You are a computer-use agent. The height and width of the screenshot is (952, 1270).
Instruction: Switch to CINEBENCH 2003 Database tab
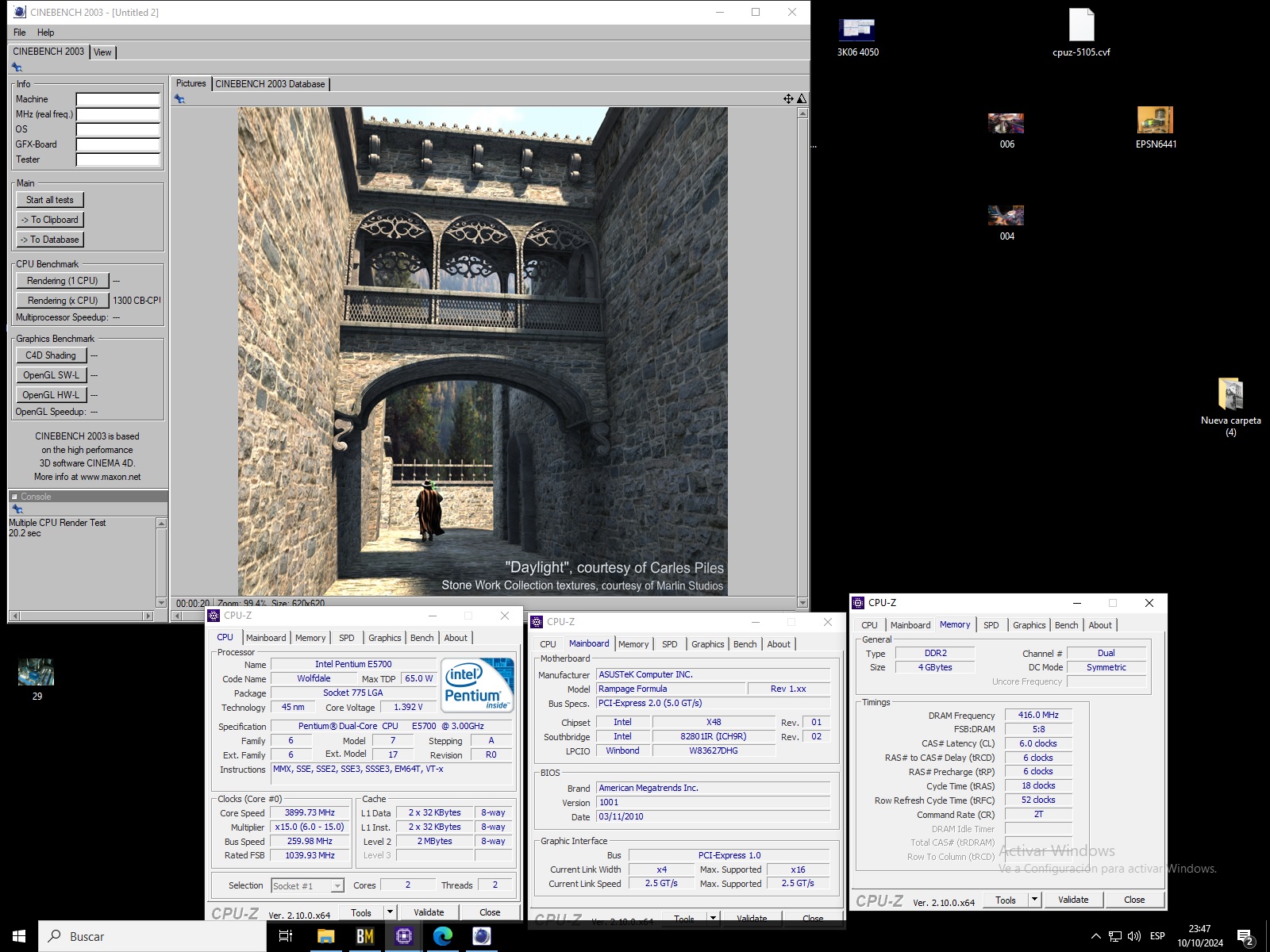pyautogui.click(x=270, y=84)
